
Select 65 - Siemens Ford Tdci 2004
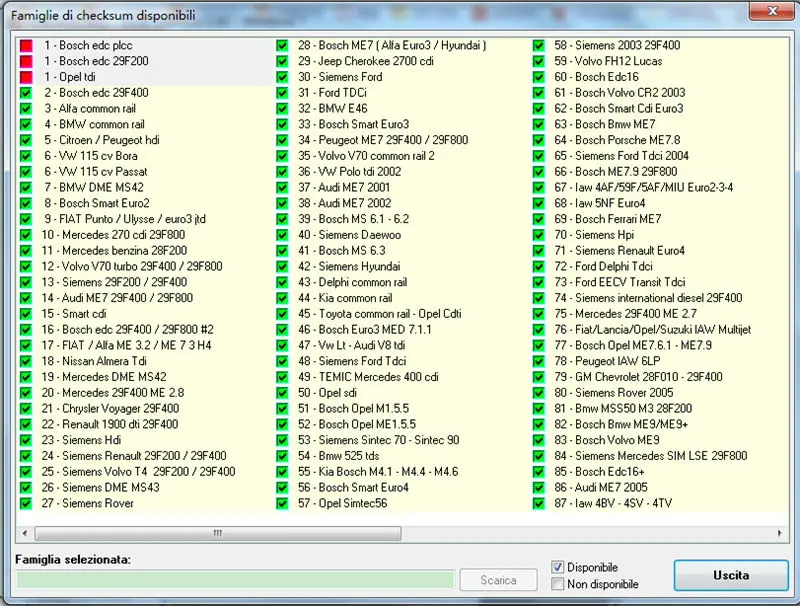621,156
